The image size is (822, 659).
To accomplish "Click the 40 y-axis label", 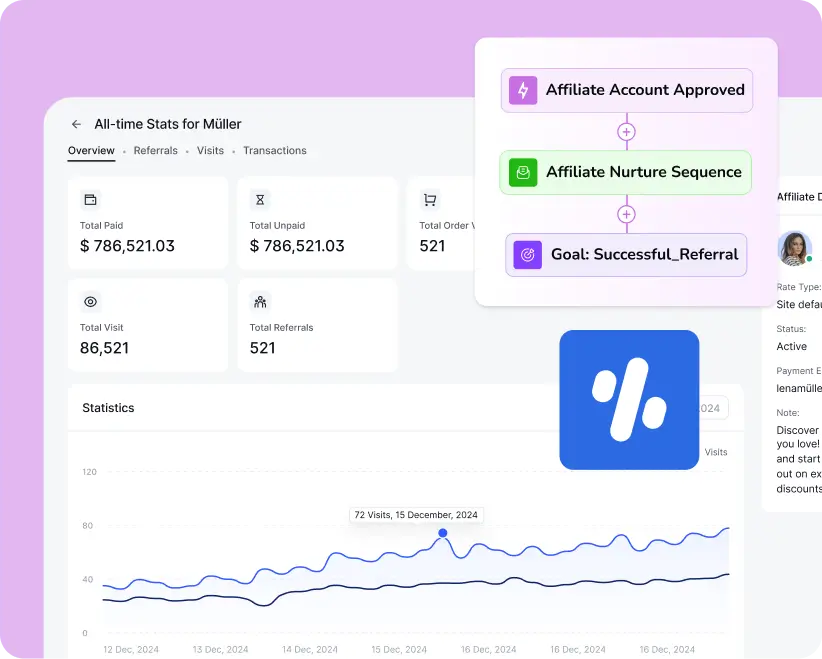I will click(88, 579).
